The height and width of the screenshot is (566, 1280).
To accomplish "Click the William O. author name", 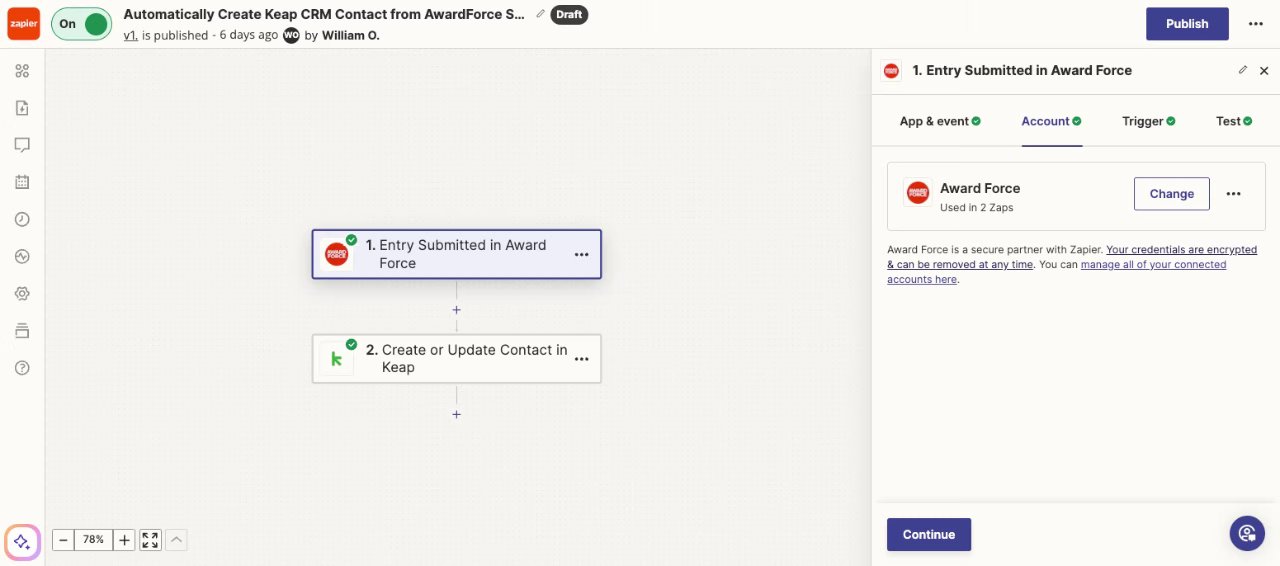I will (x=350, y=35).
